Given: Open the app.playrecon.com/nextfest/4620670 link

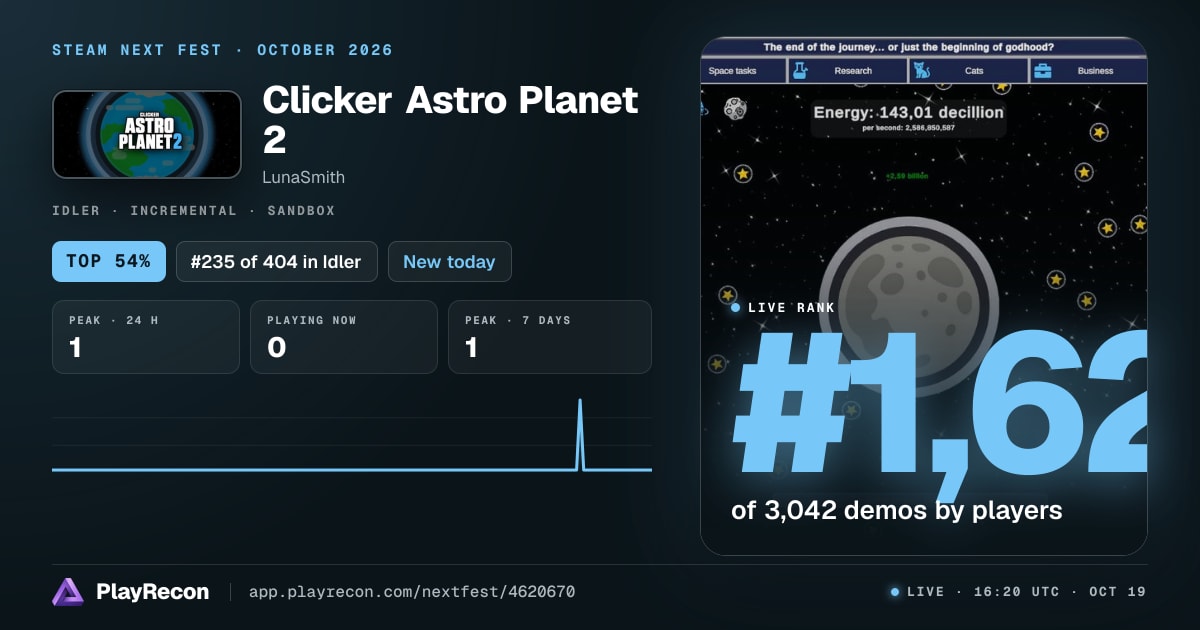Looking at the screenshot, I should click(411, 592).
